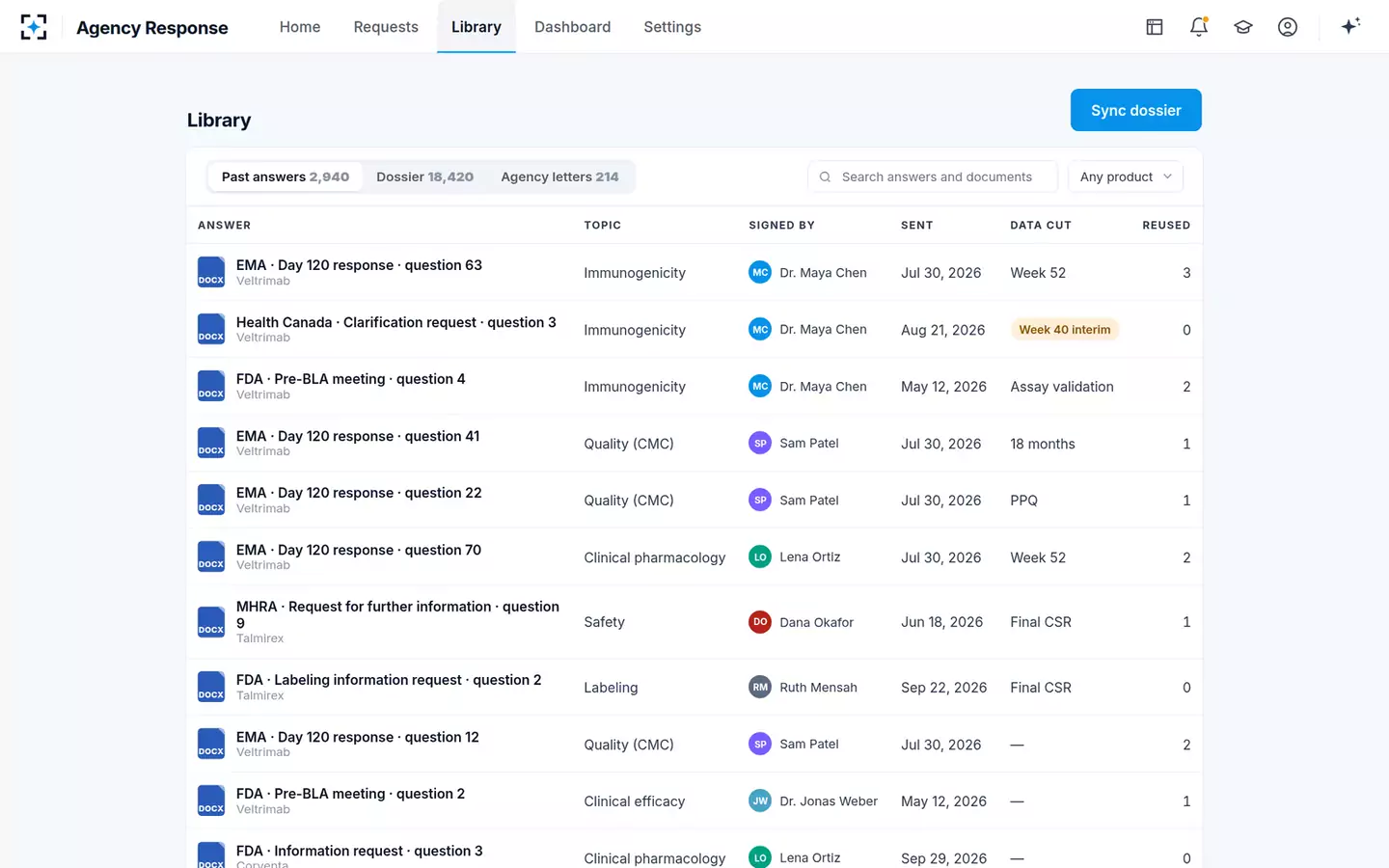Sort by the REUSED column header
The height and width of the screenshot is (868, 1389).
point(1166,225)
